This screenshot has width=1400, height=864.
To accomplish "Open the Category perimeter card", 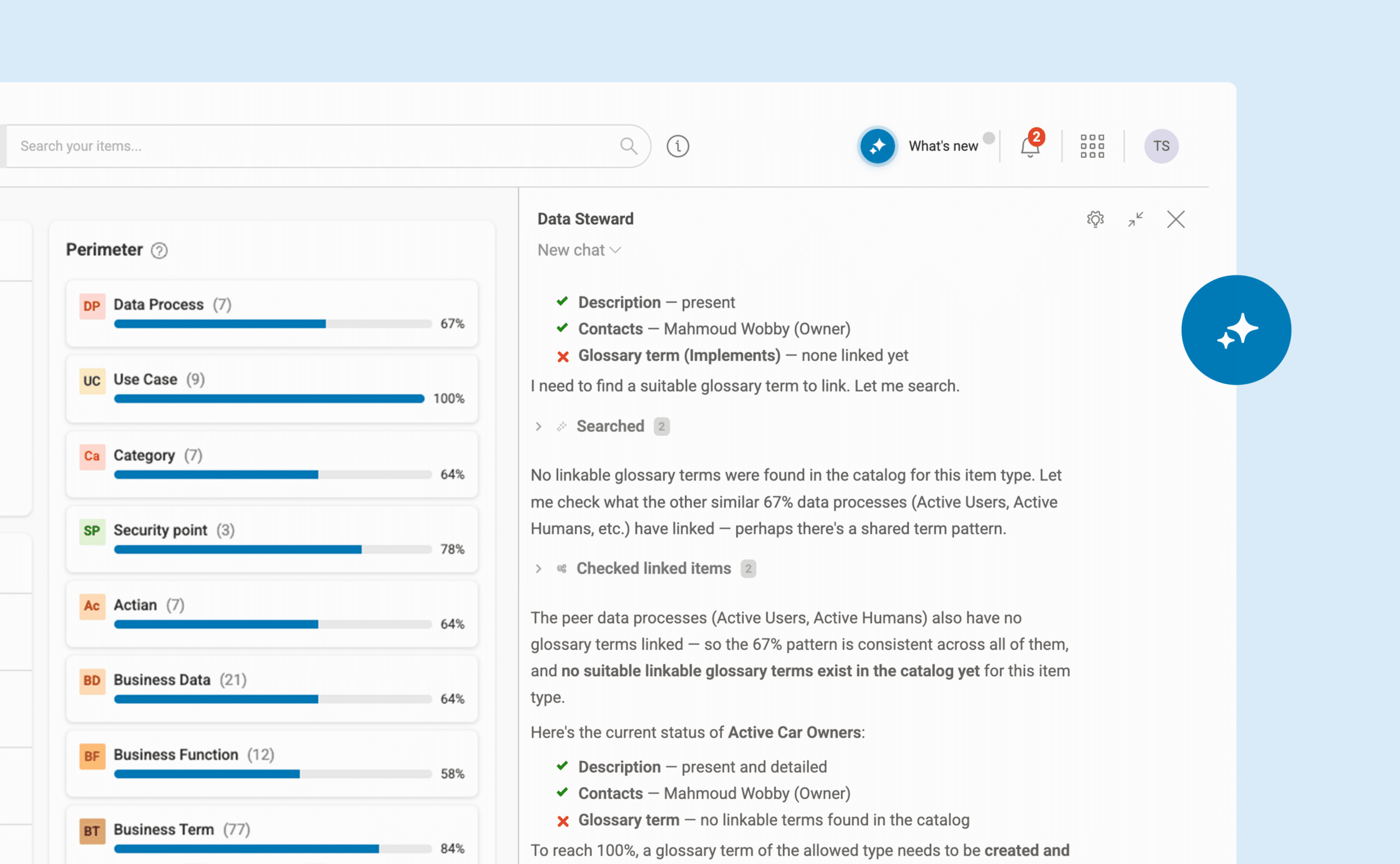I will [272, 464].
